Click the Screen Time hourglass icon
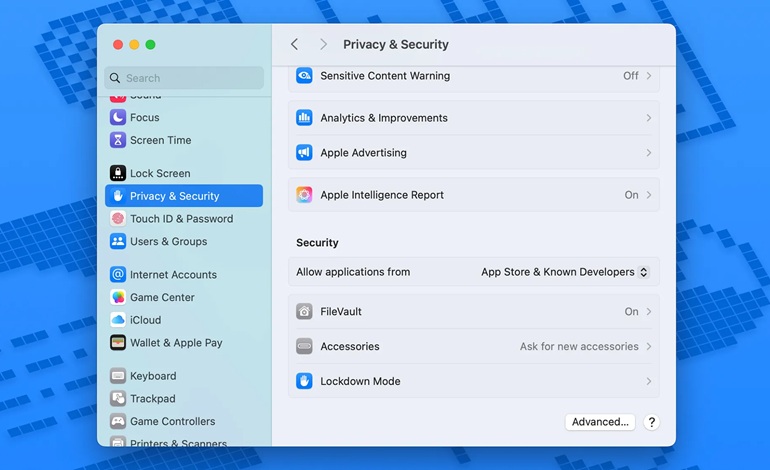Image resolution: width=770 pixels, height=470 pixels. (118, 140)
